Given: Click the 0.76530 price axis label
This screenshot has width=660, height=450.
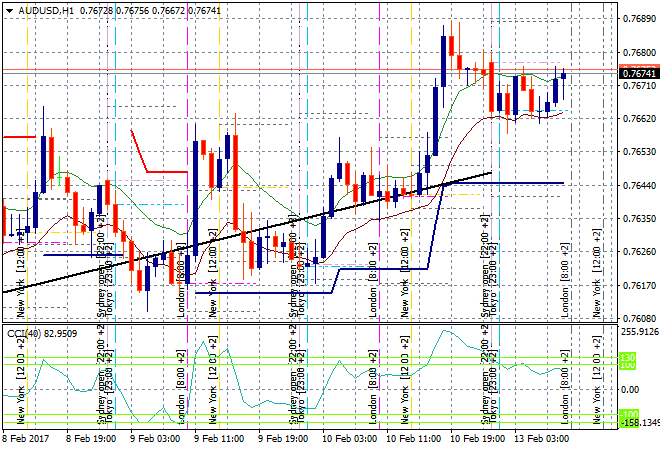Looking at the screenshot, I should pos(639,151).
